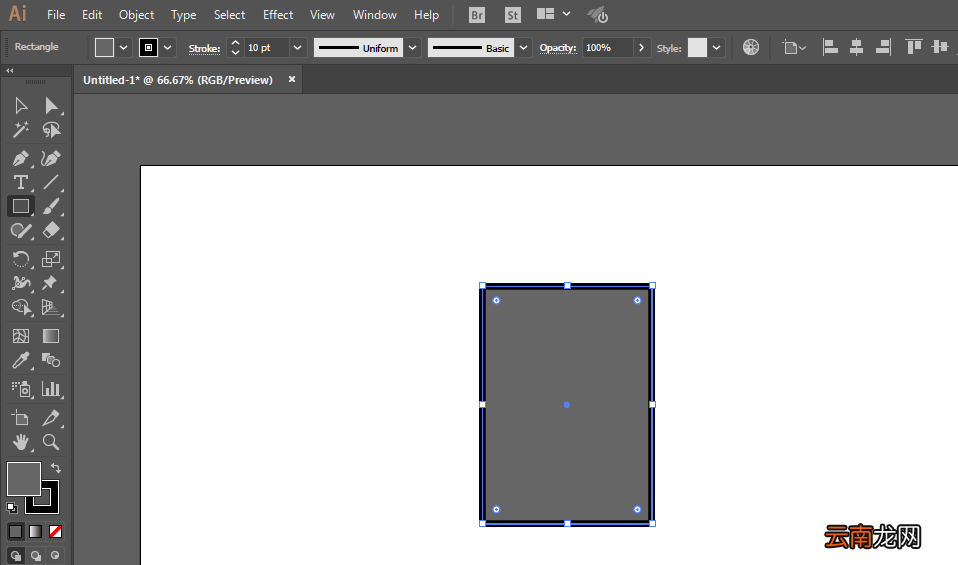Open Adobe Bridge with Br button
The width and height of the screenshot is (958, 565).
click(477, 15)
